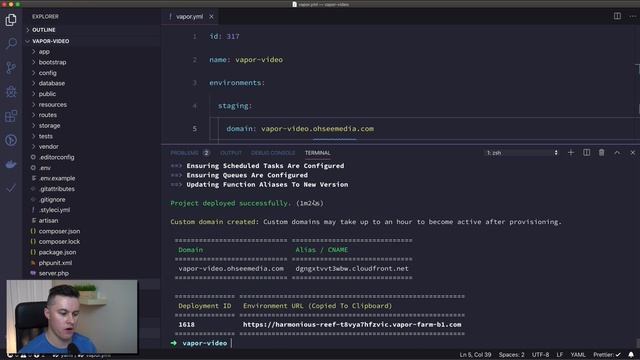Open the package.json file
This screenshot has height=360, width=640.
pos(57,252)
